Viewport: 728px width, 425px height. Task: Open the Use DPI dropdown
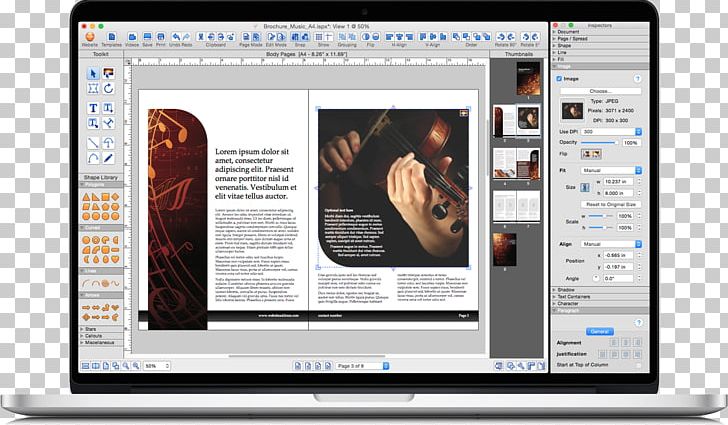pyautogui.click(x=611, y=132)
